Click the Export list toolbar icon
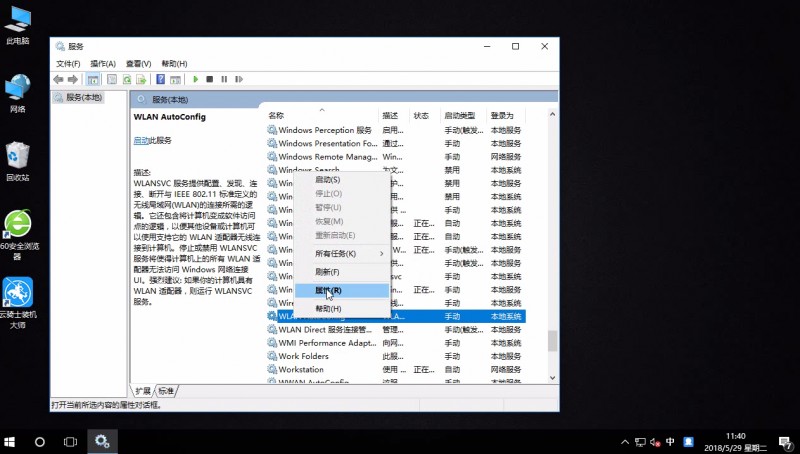The width and height of the screenshot is (800, 454). [141, 79]
